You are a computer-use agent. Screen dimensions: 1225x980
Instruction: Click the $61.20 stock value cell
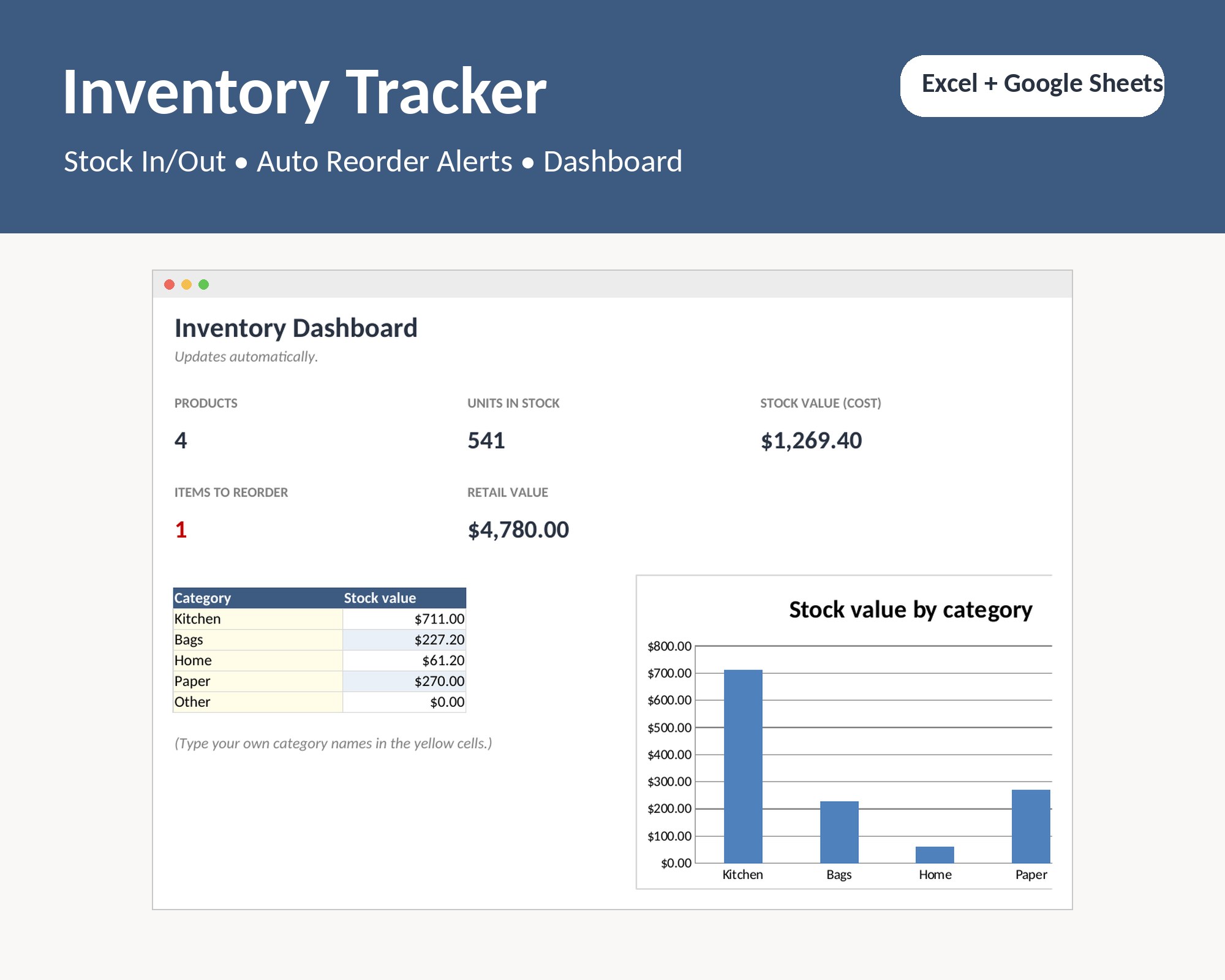[404, 660]
